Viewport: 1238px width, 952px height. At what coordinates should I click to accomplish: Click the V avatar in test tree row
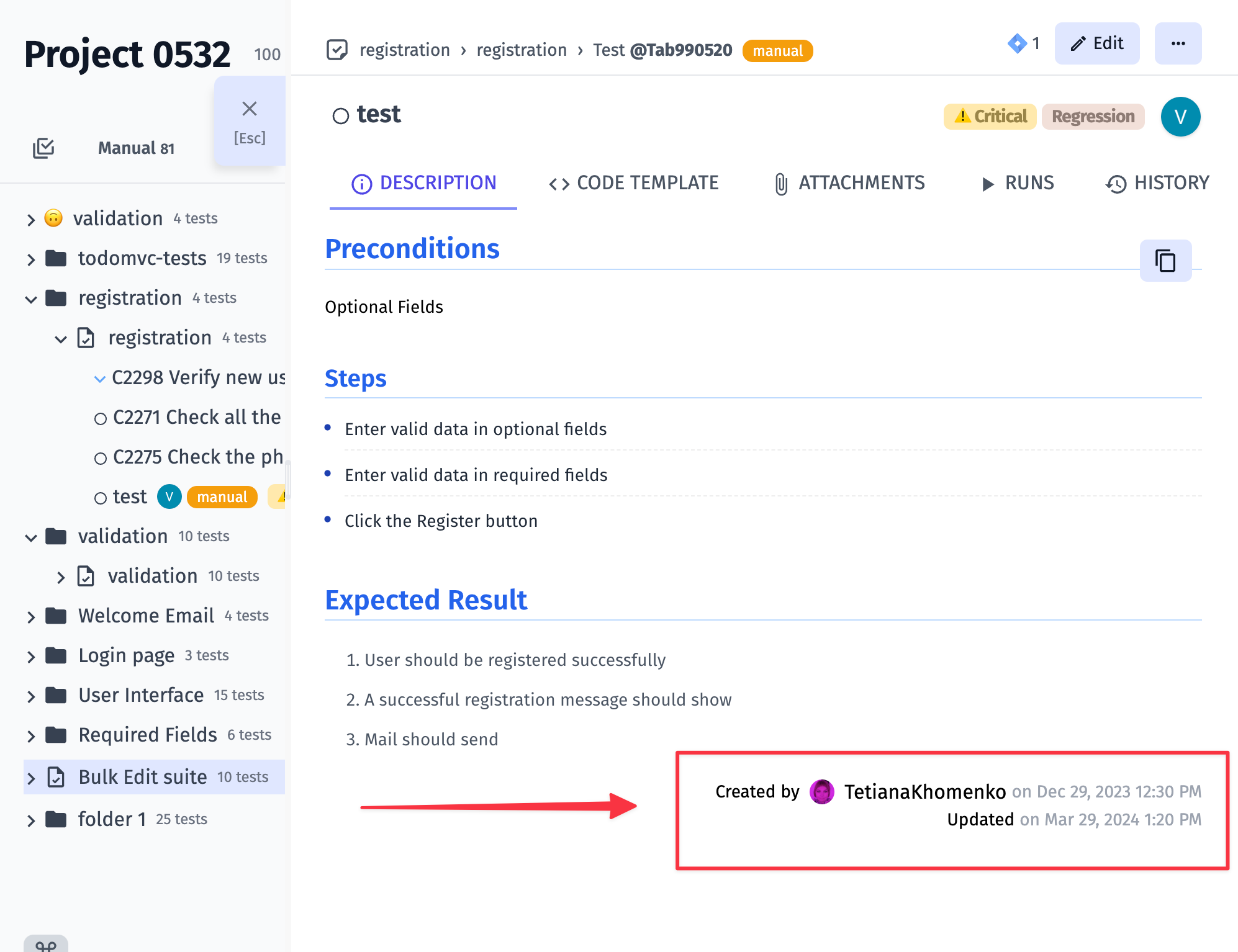point(169,496)
